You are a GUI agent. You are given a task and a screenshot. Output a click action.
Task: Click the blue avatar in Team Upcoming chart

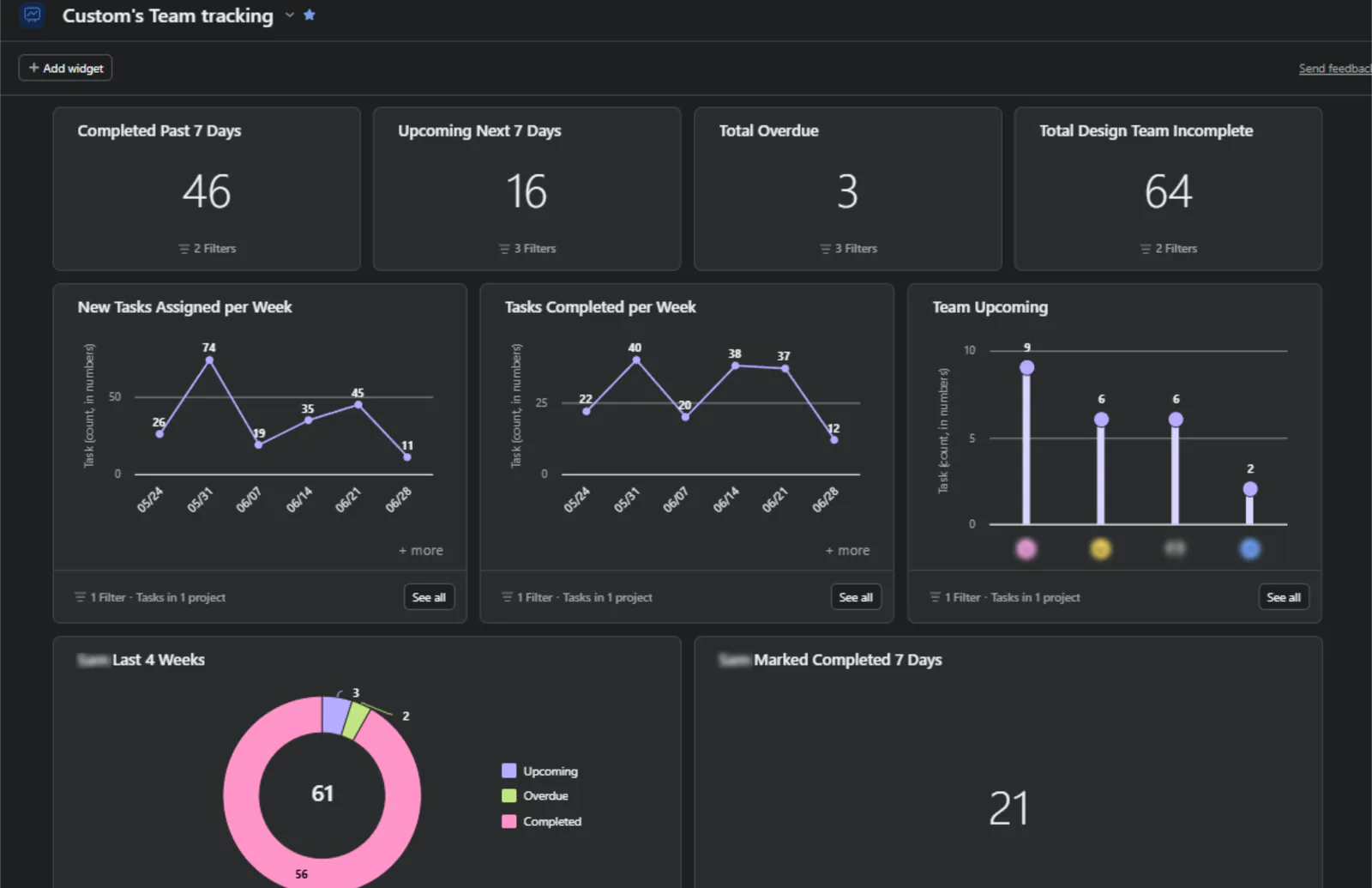(x=1250, y=548)
